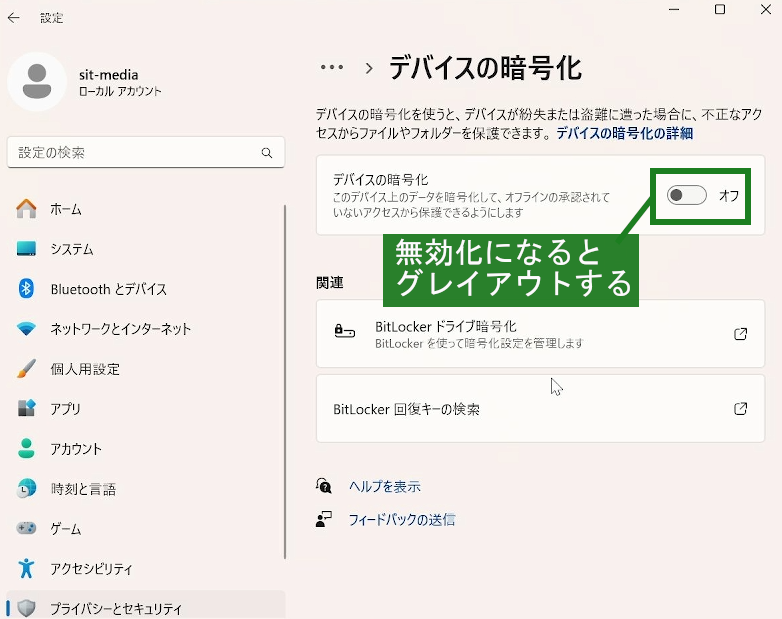This screenshot has width=782, height=619.
Task: Click the Bluetooth icon in sidebar
Action: (26, 288)
